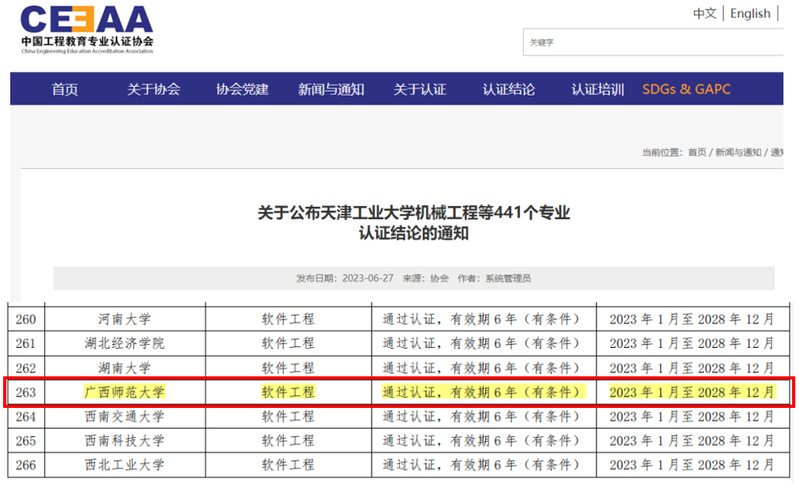Select table cell 西北工业大学

(x=125, y=465)
